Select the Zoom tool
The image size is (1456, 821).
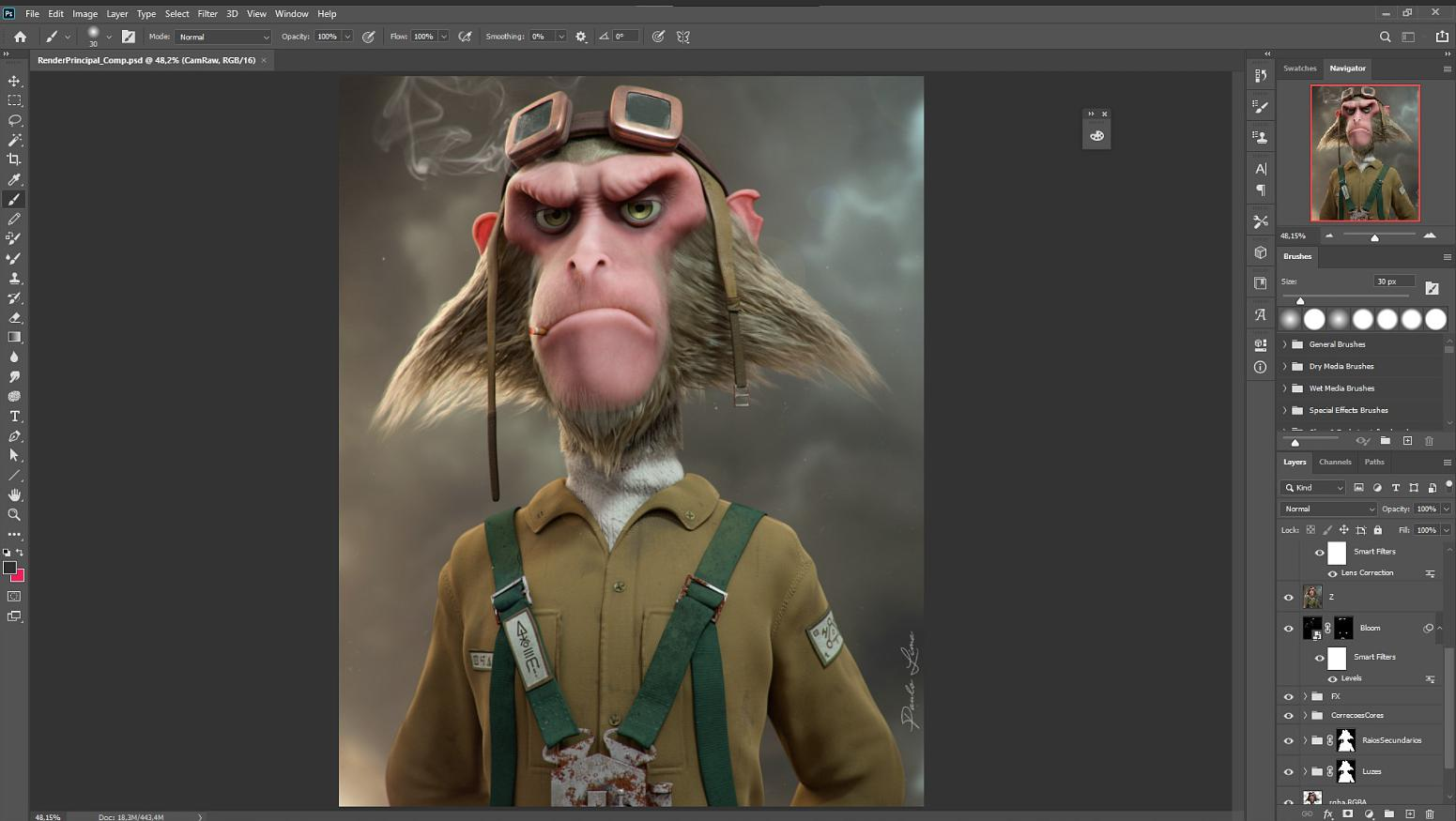14,514
